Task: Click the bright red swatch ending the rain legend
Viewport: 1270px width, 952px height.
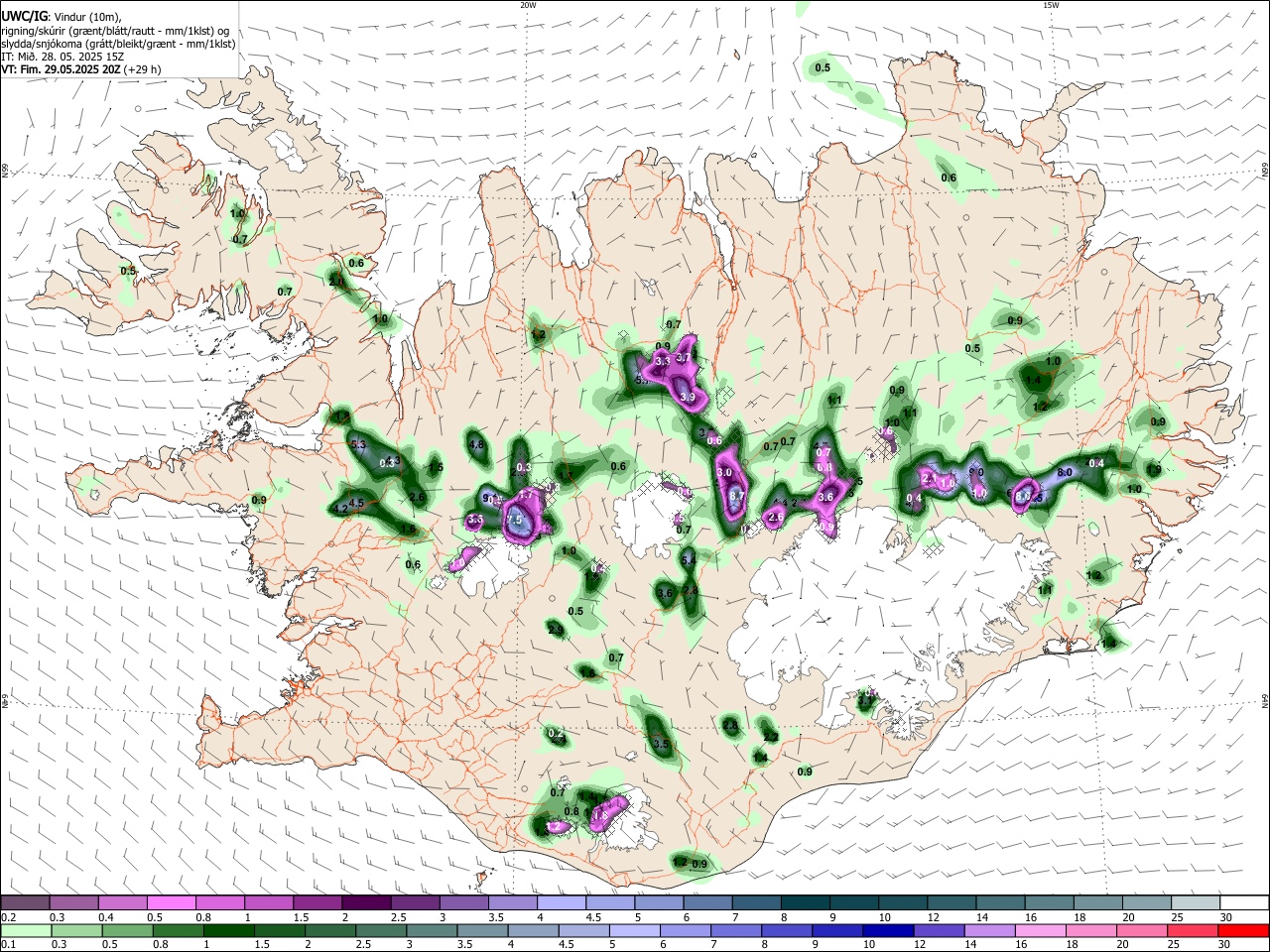Action: (1243, 930)
